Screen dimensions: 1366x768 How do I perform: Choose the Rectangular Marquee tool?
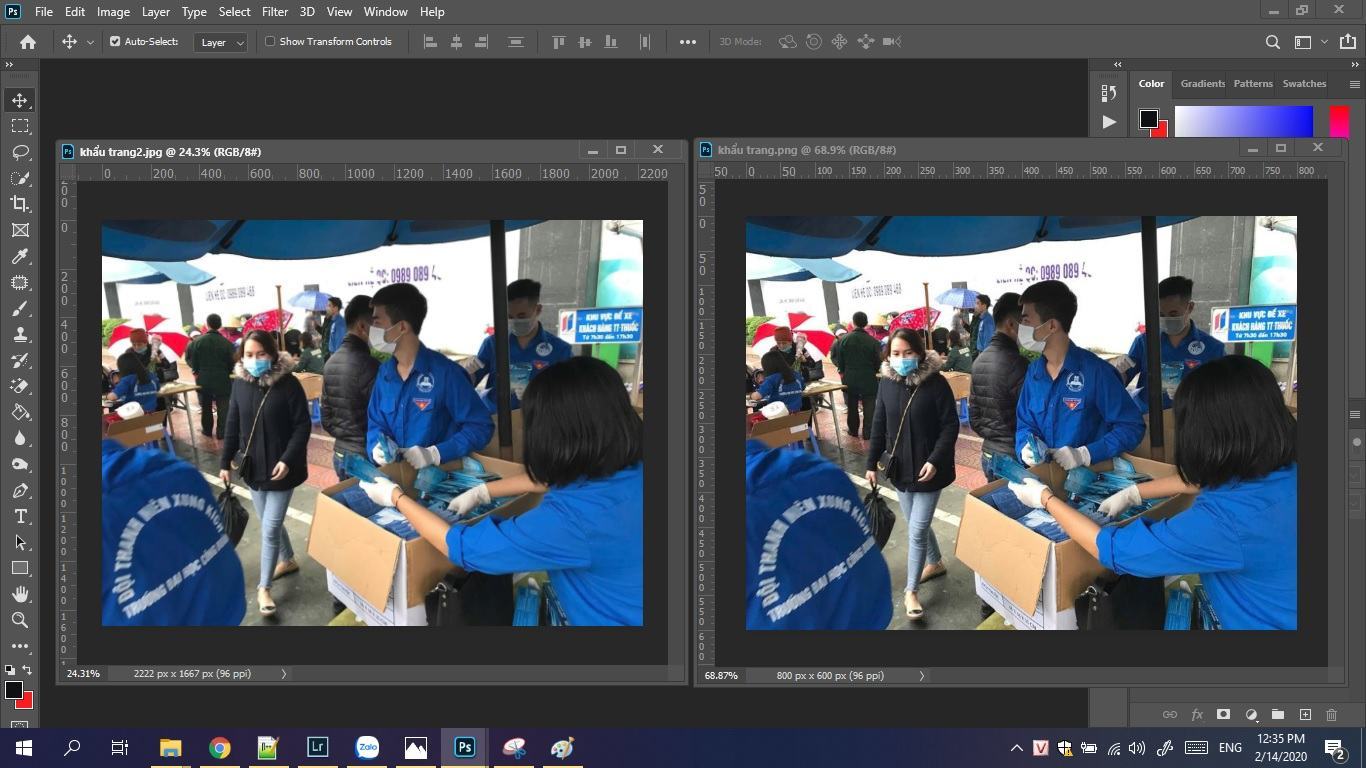[x=20, y=126]
